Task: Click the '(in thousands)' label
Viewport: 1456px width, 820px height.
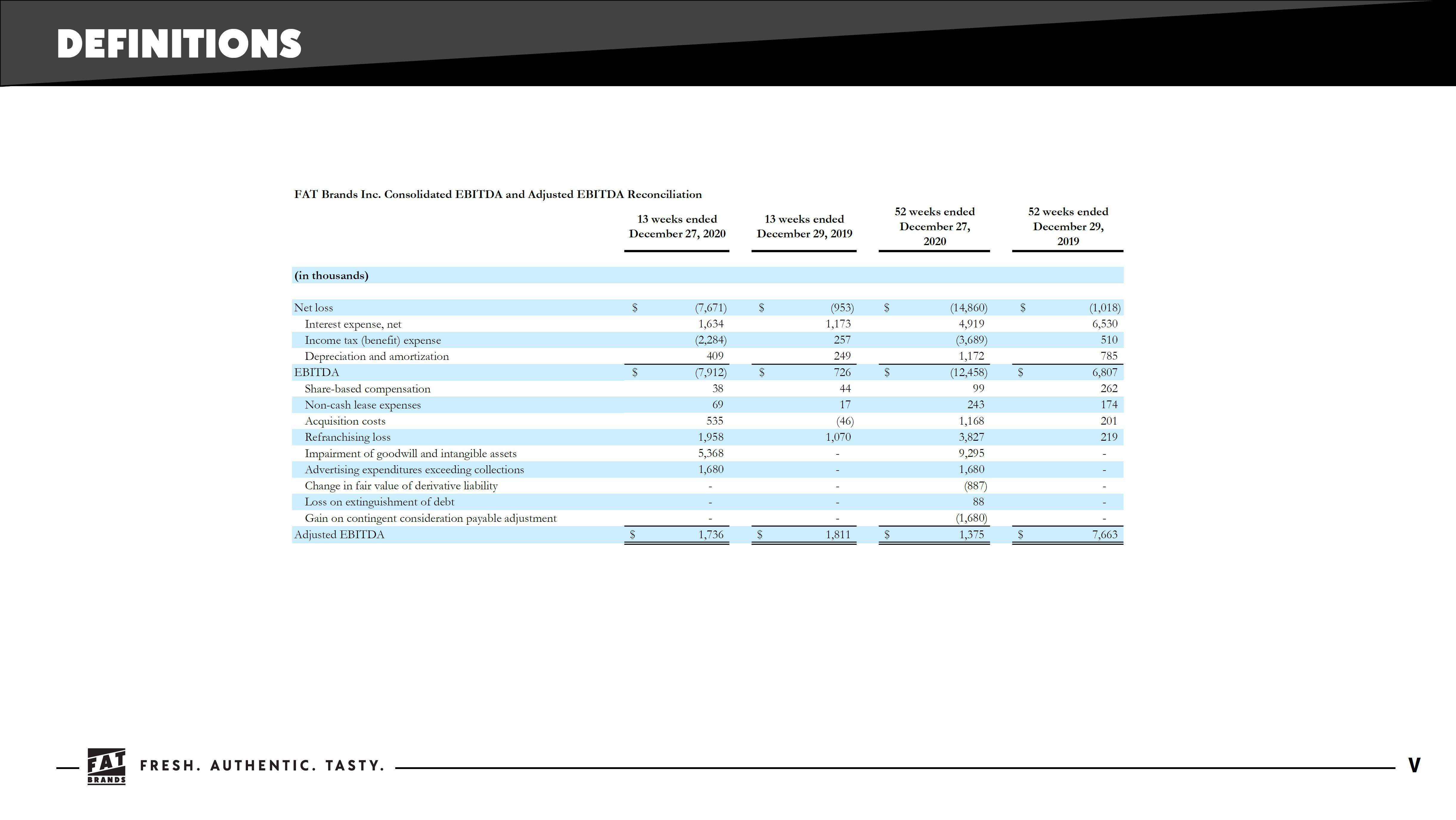Action: pyautogui.click(x=331, y=276)
